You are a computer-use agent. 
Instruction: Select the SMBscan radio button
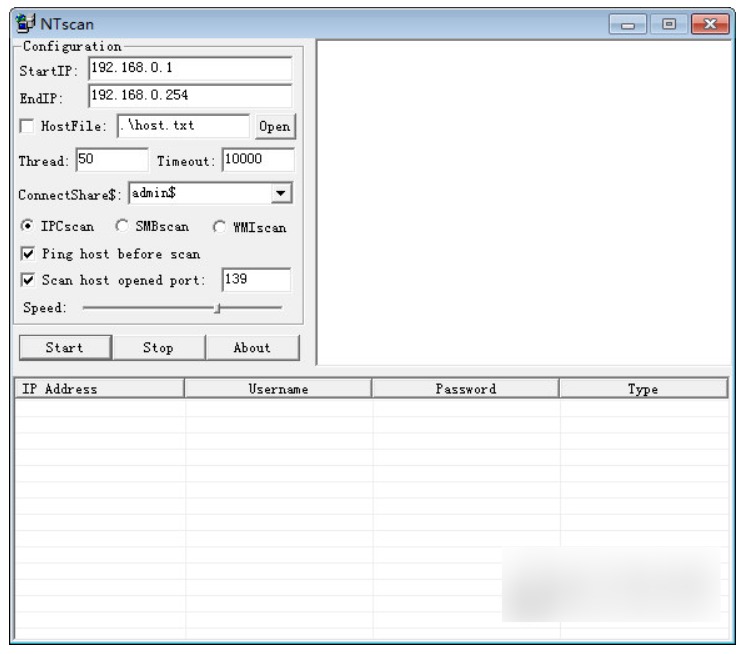coord(122,225)
